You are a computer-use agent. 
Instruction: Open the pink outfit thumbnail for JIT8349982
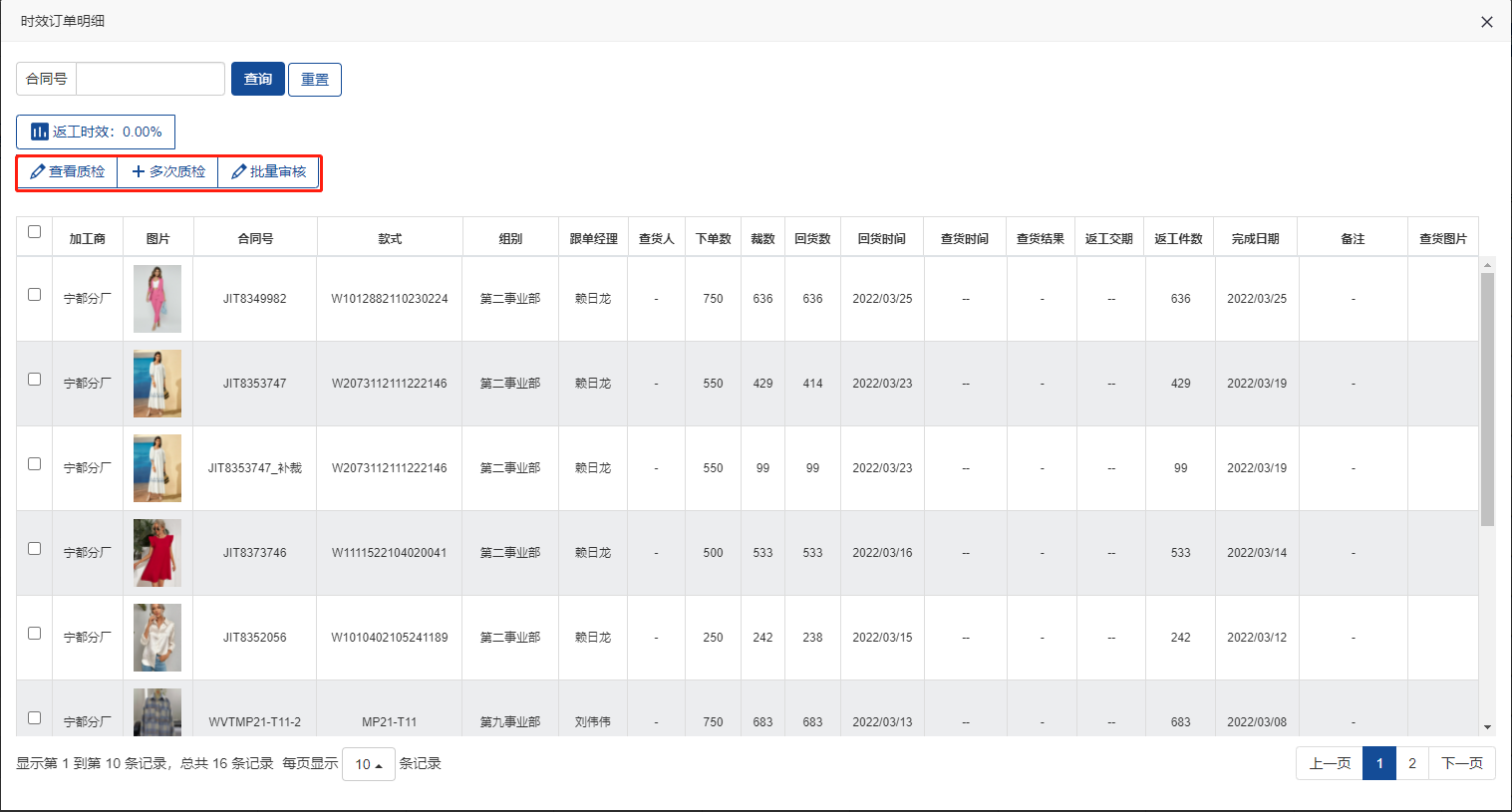(x=157, y=299)
